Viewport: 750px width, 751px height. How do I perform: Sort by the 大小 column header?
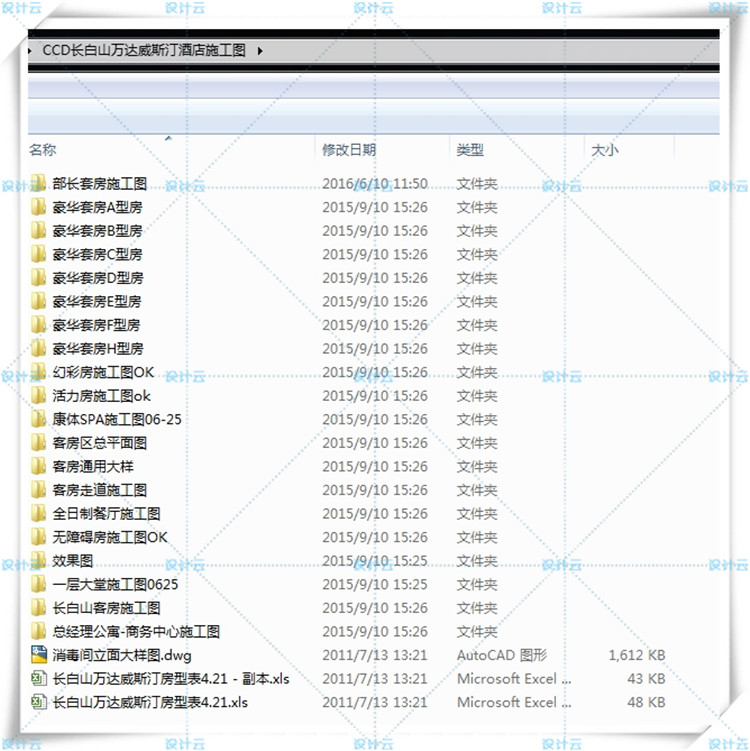(605, 150)
